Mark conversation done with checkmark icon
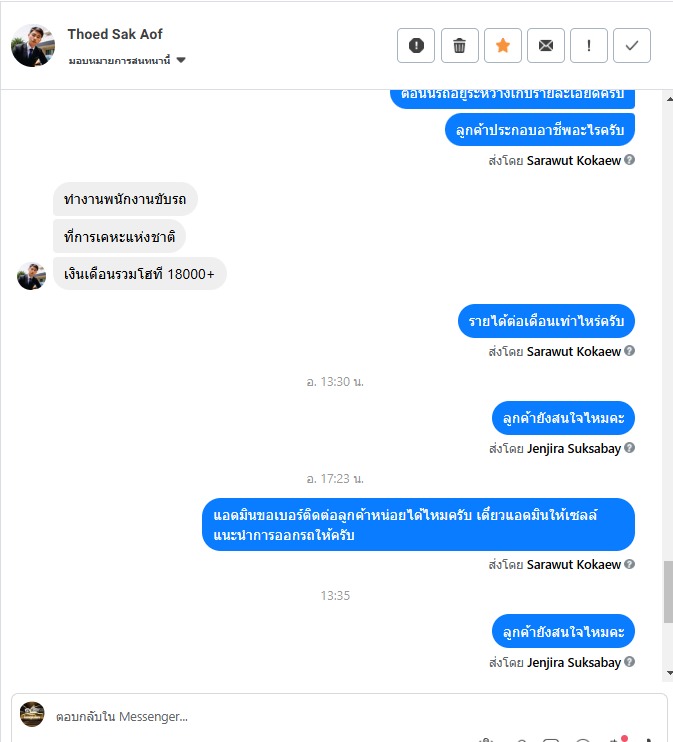Viewport: 673px width, 742px height. (x=632, y=45)
